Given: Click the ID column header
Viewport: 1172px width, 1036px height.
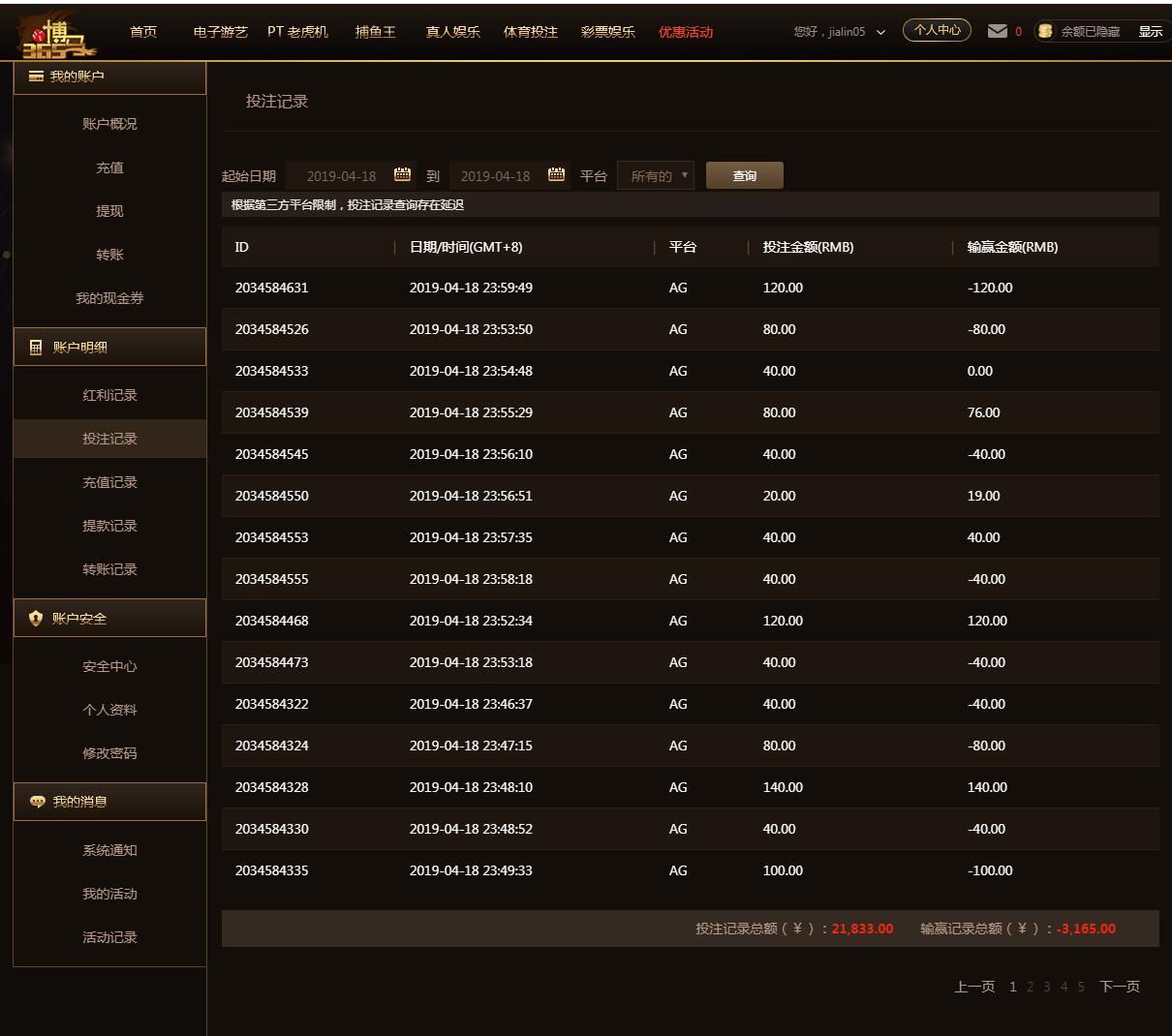Looking at the screenshot, I should (242, 247).
